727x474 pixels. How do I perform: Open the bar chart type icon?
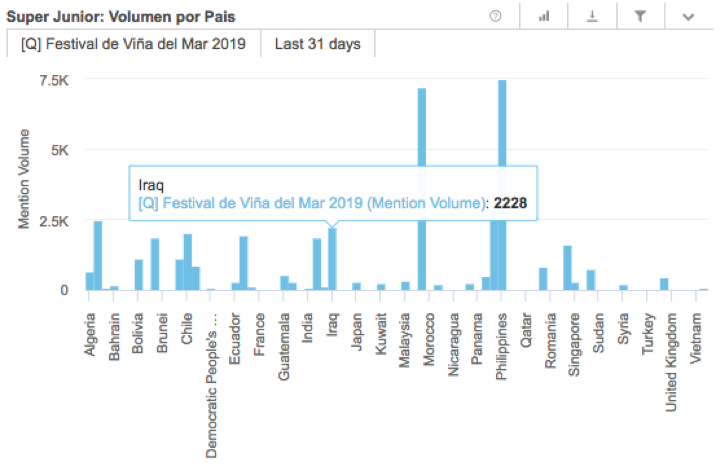point(545,16)
